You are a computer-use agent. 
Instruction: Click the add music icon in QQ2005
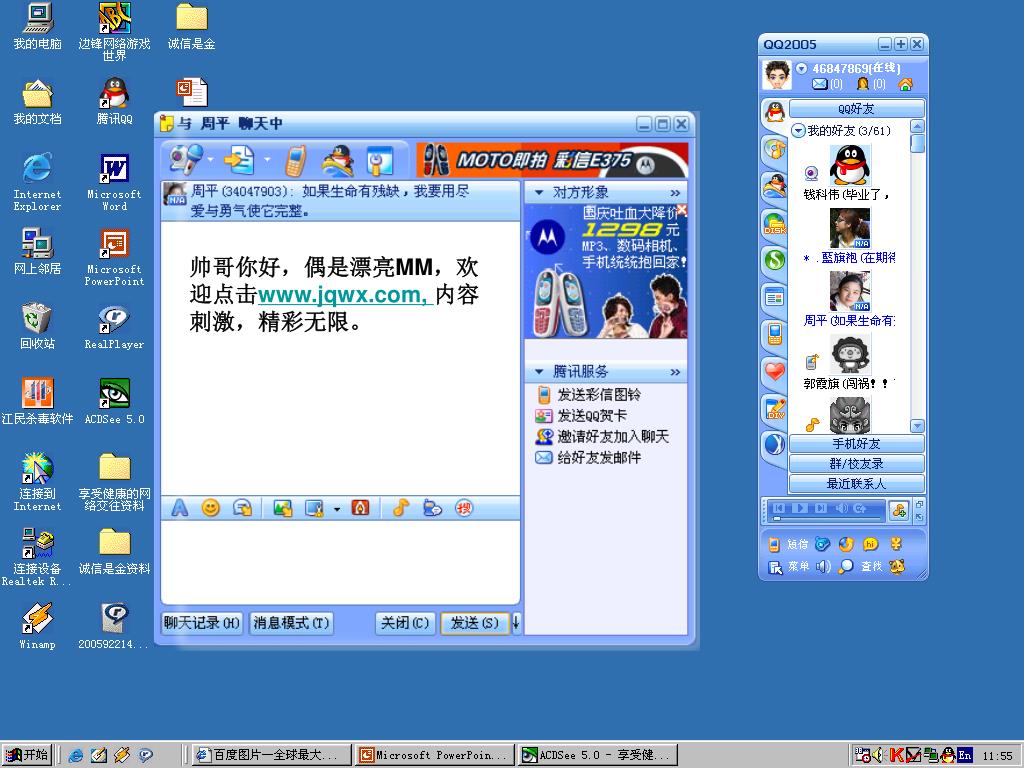click(x=899, y=511)
